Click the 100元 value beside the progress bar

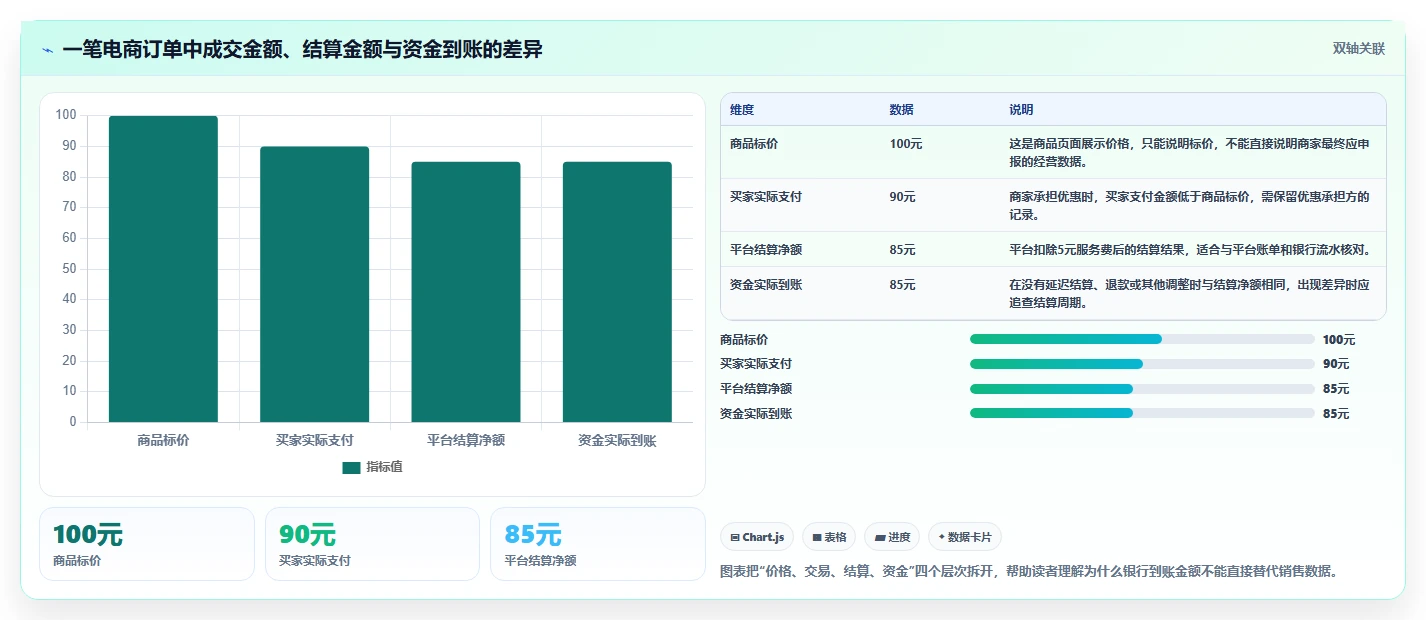(x=1339, y=340)
